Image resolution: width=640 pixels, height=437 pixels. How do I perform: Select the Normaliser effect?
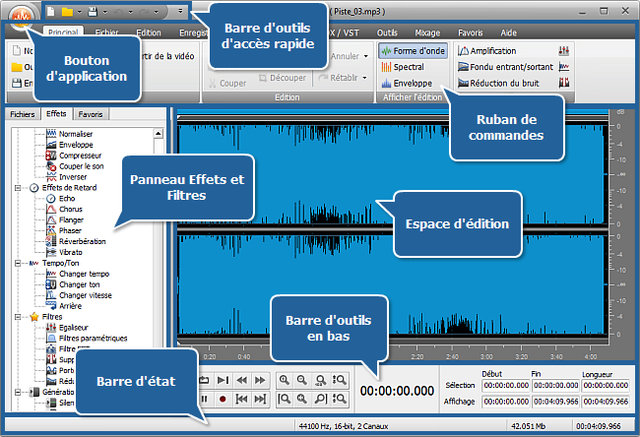(x=69, y=134)
